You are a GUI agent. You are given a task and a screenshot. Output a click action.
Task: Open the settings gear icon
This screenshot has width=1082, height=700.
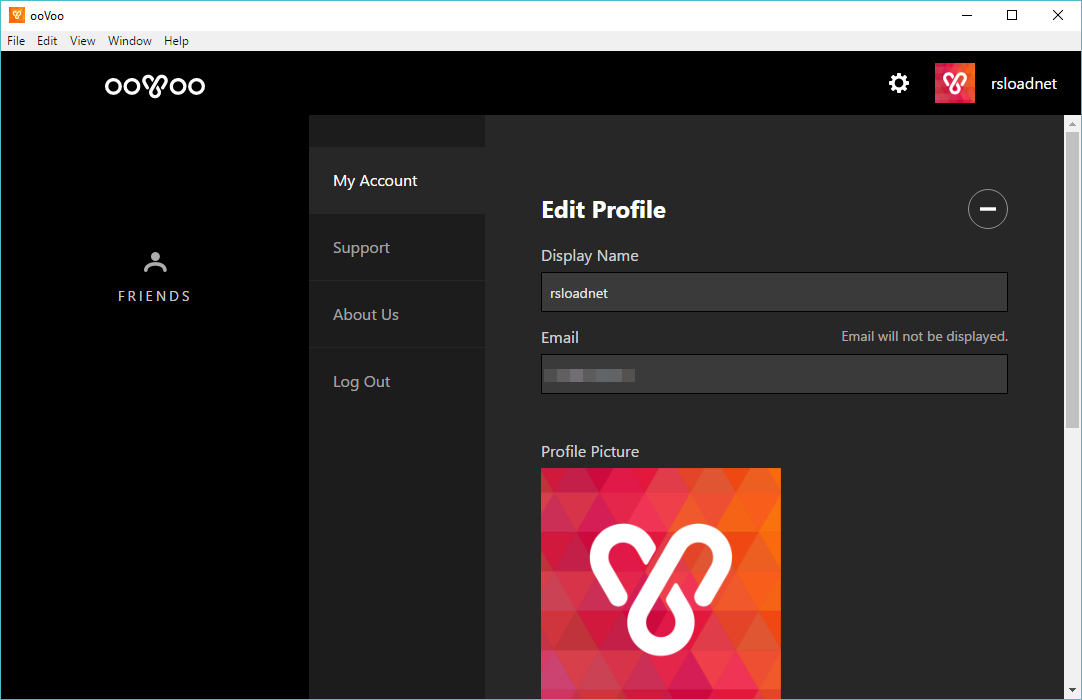tap(899, 83)
